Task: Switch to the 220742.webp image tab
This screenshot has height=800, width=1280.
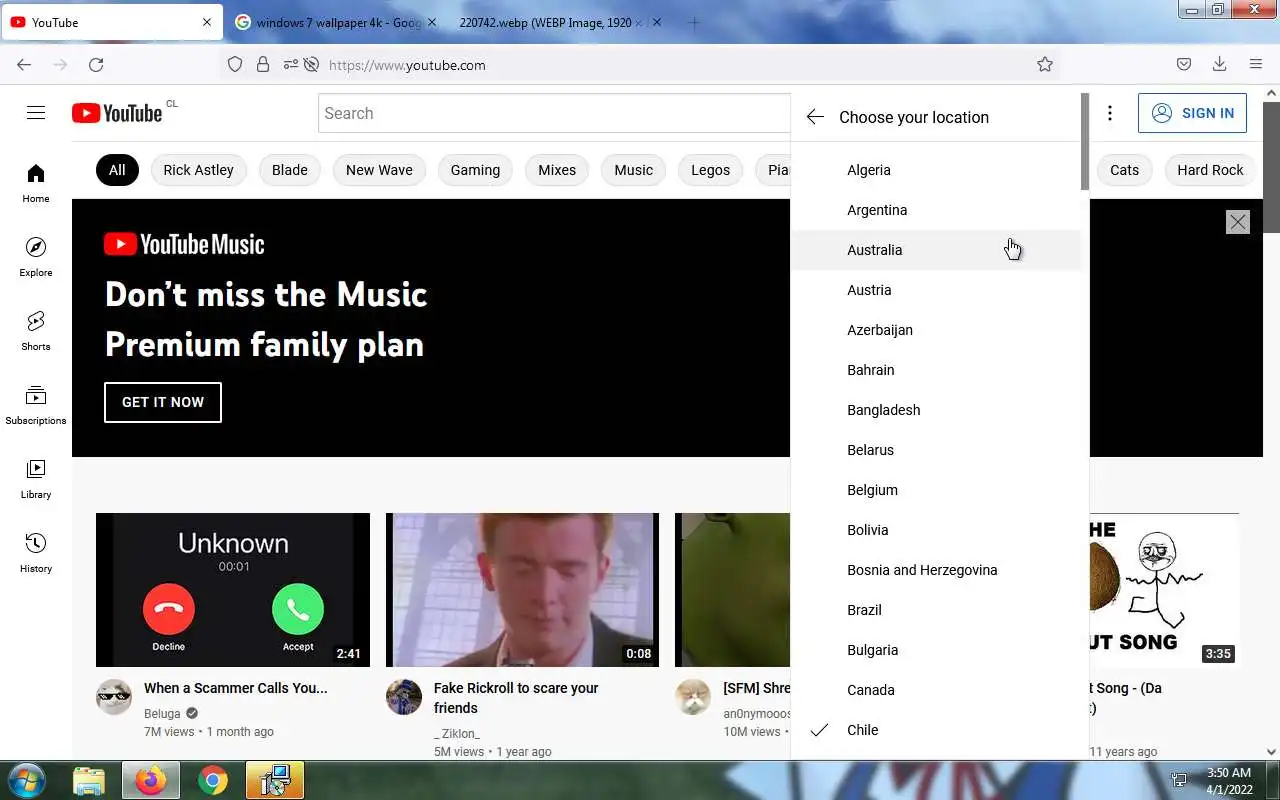Action: pos(545,22)
